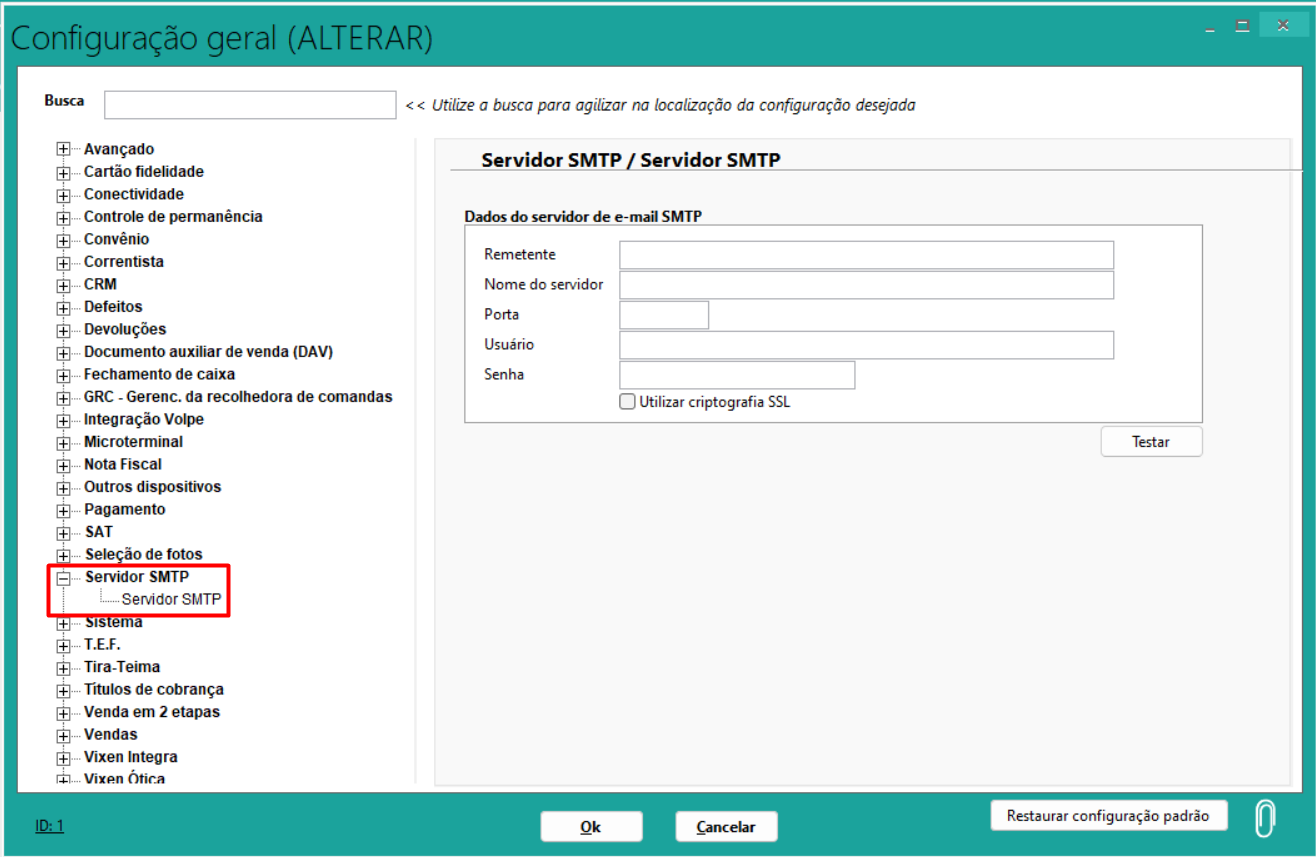
Task: Expand the Nota Fiscal tree node
Action: [64, 465]
